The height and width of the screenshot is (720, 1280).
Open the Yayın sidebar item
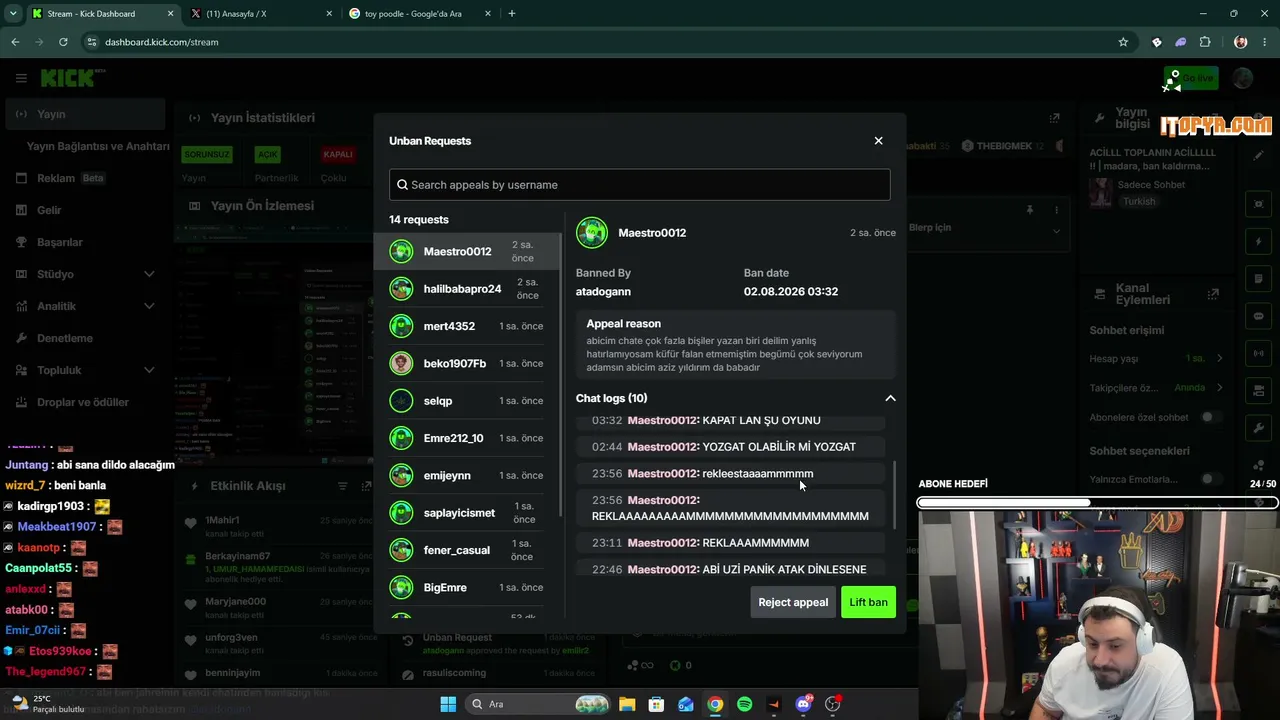pos(84,114)
